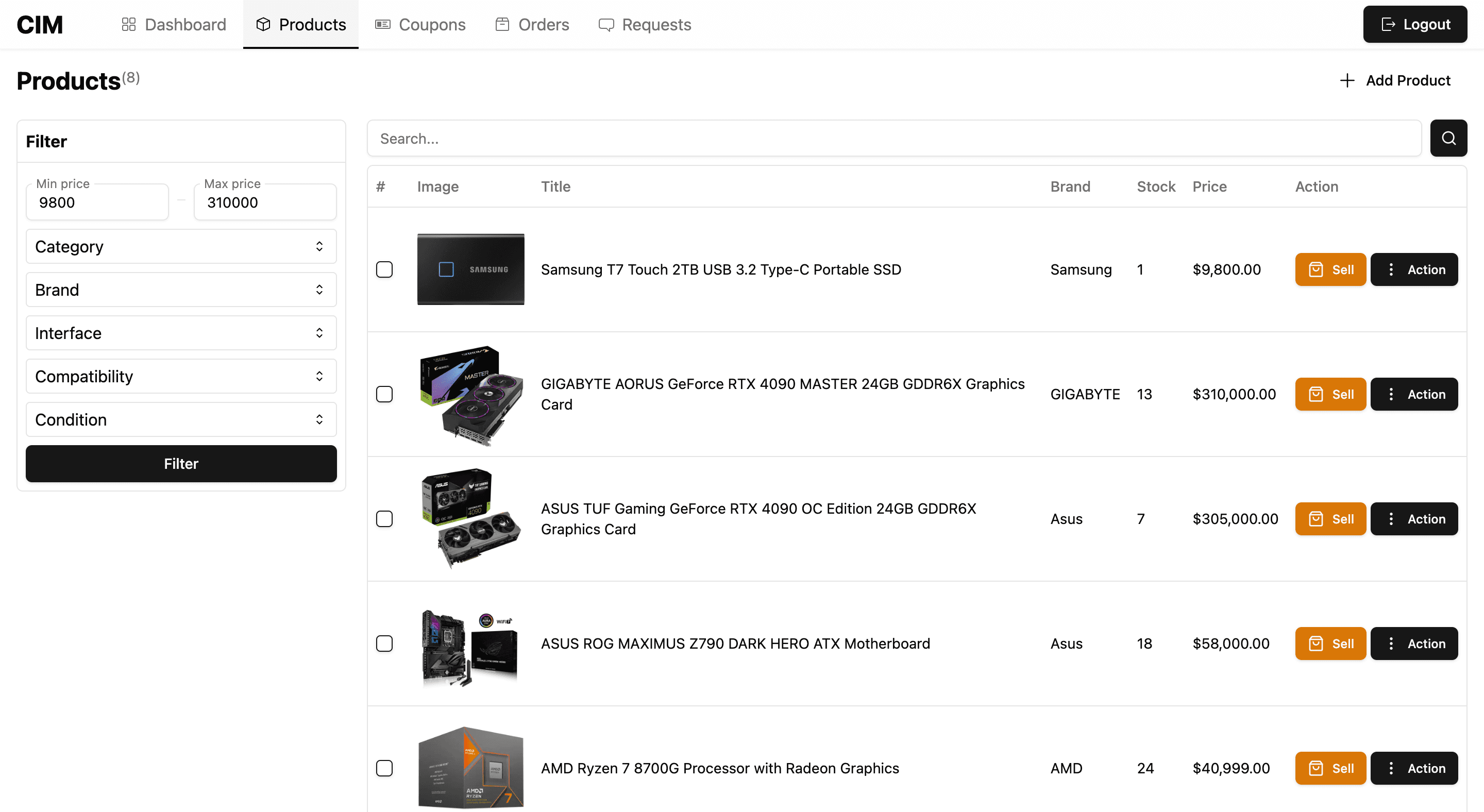The image size is (1484, 812).
Task: Check the ASUS TUF Gaming row checkbox
Action: coord(384,519)
